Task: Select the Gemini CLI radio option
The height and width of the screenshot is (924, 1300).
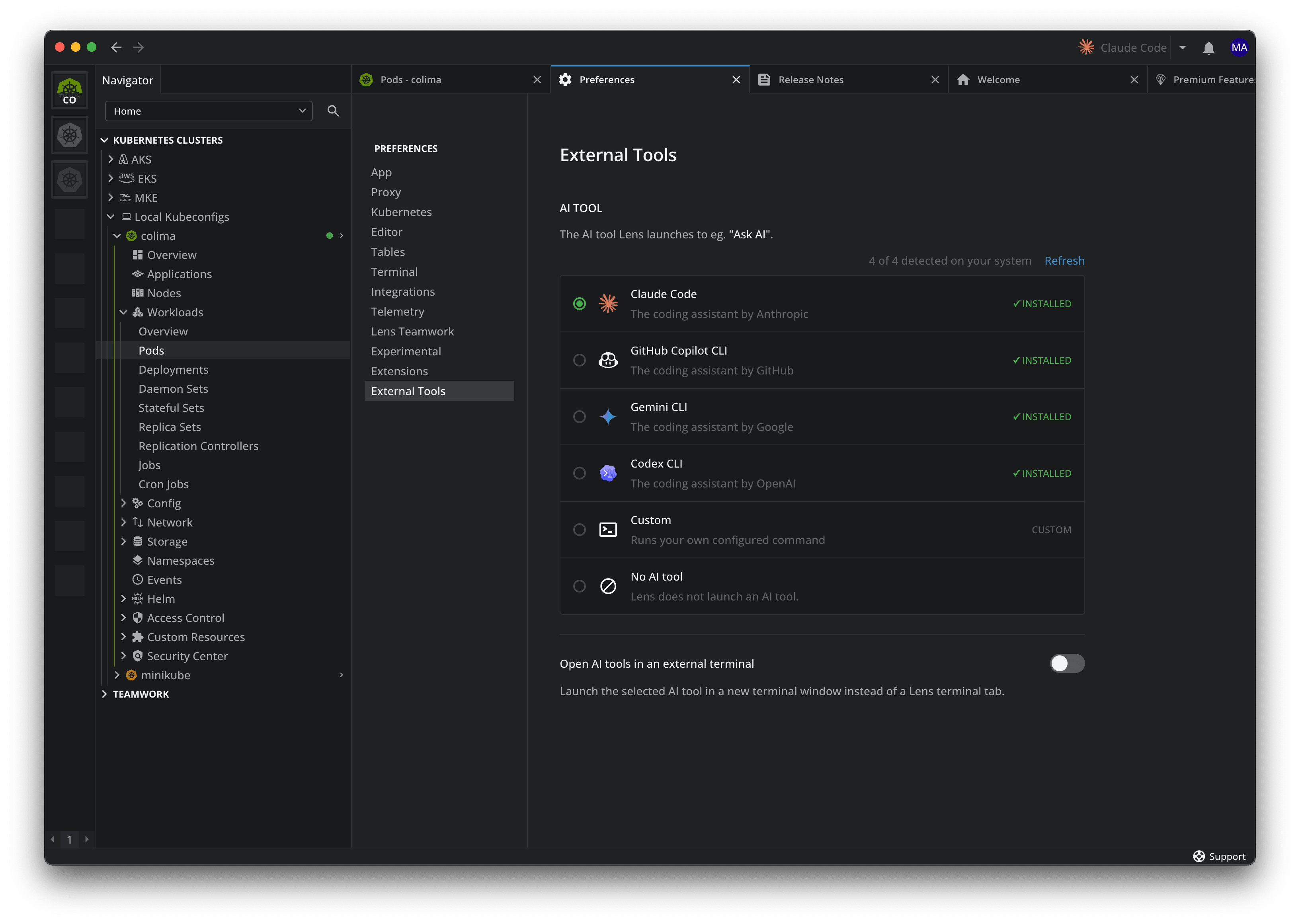Action: coord(579,417)
